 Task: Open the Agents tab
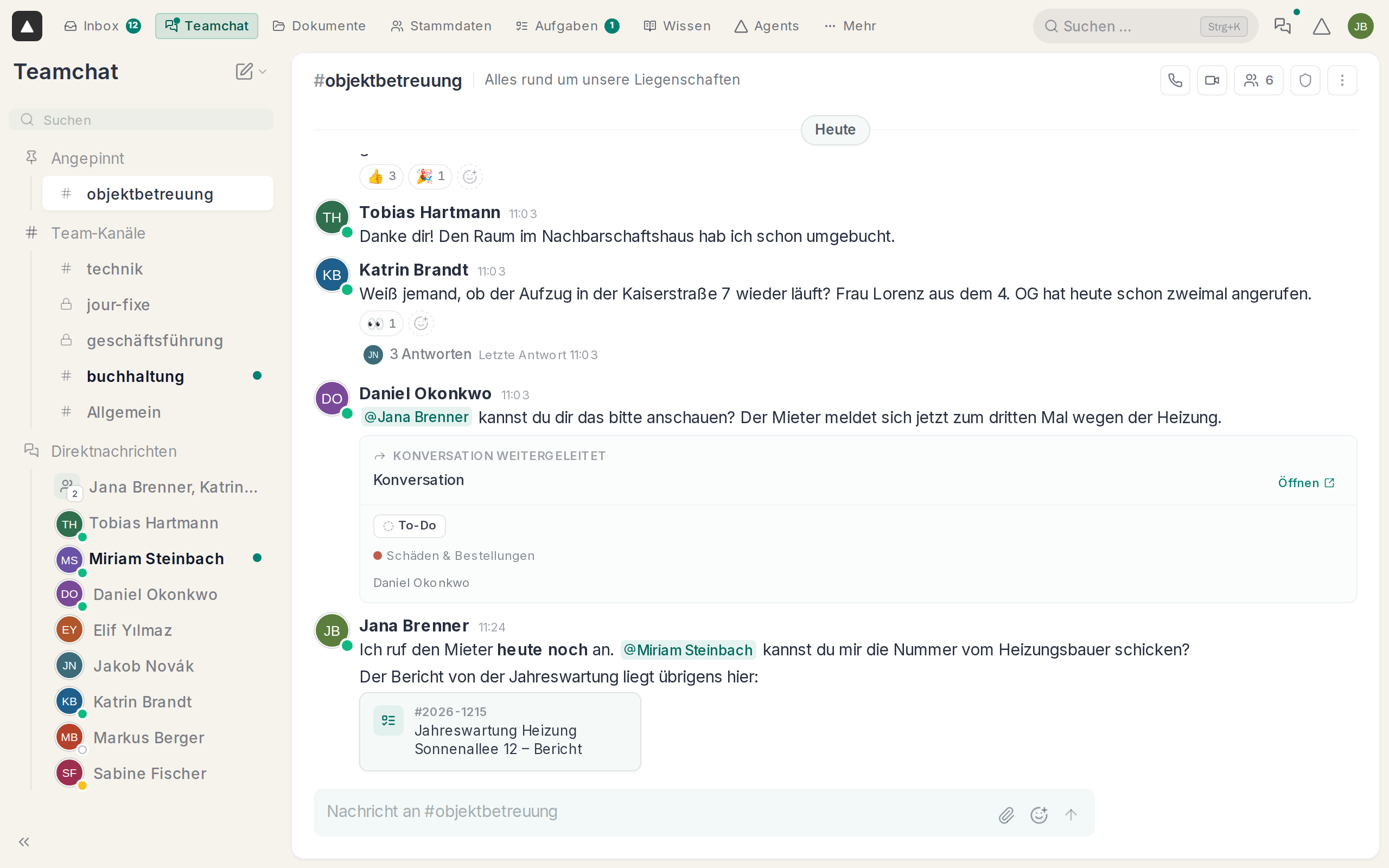click(x=767, y=26)
